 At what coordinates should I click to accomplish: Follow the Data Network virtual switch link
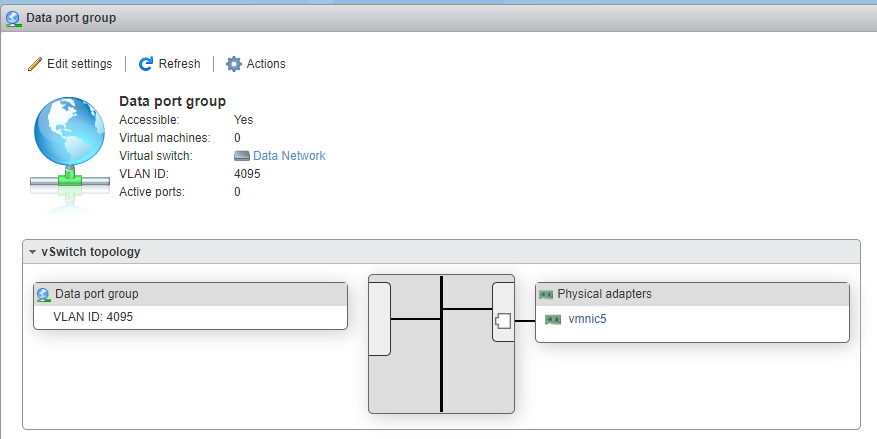[289, 156]
